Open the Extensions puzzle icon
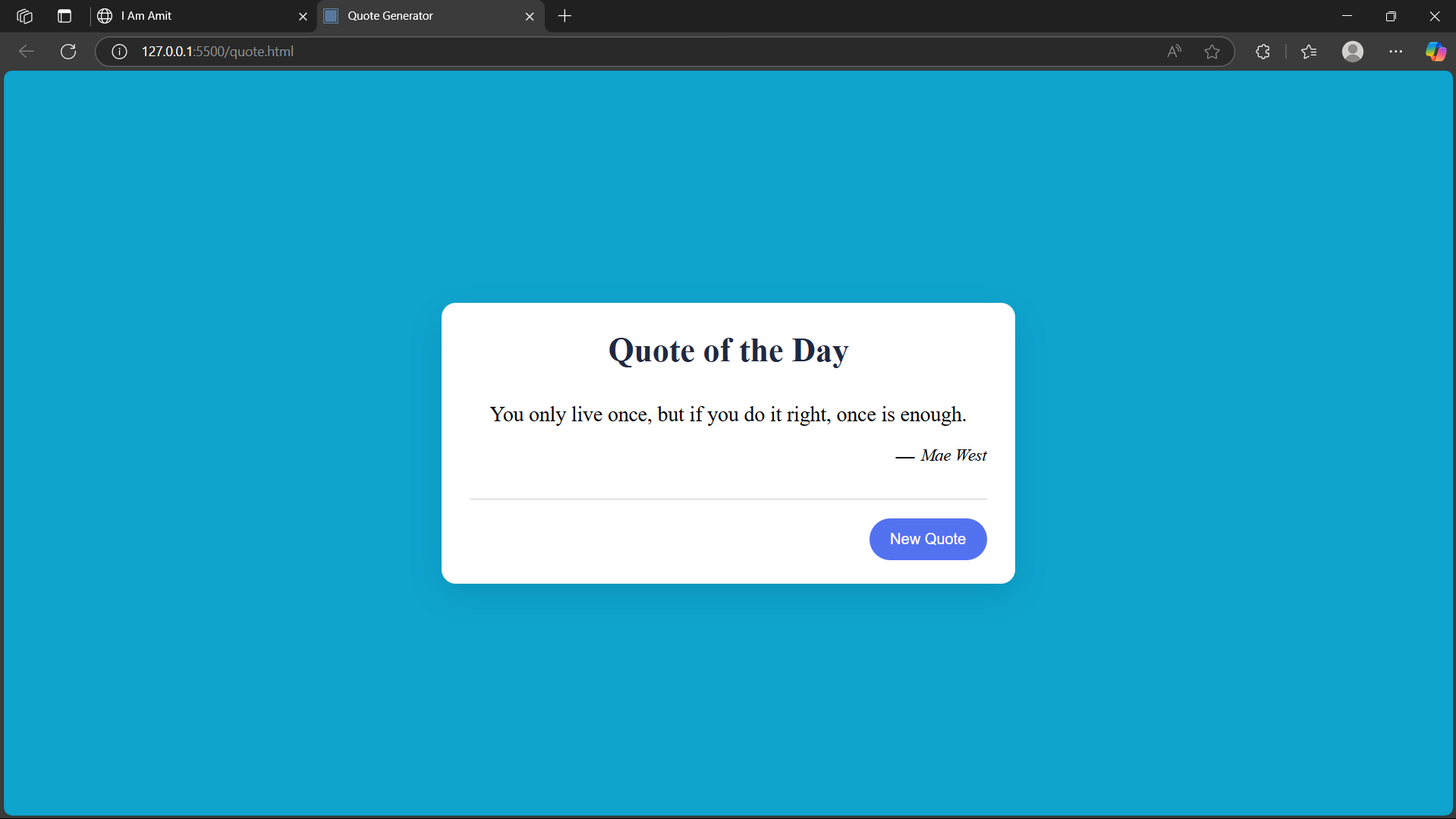The image size is (1456, 819). click(x=1263, y=52)
